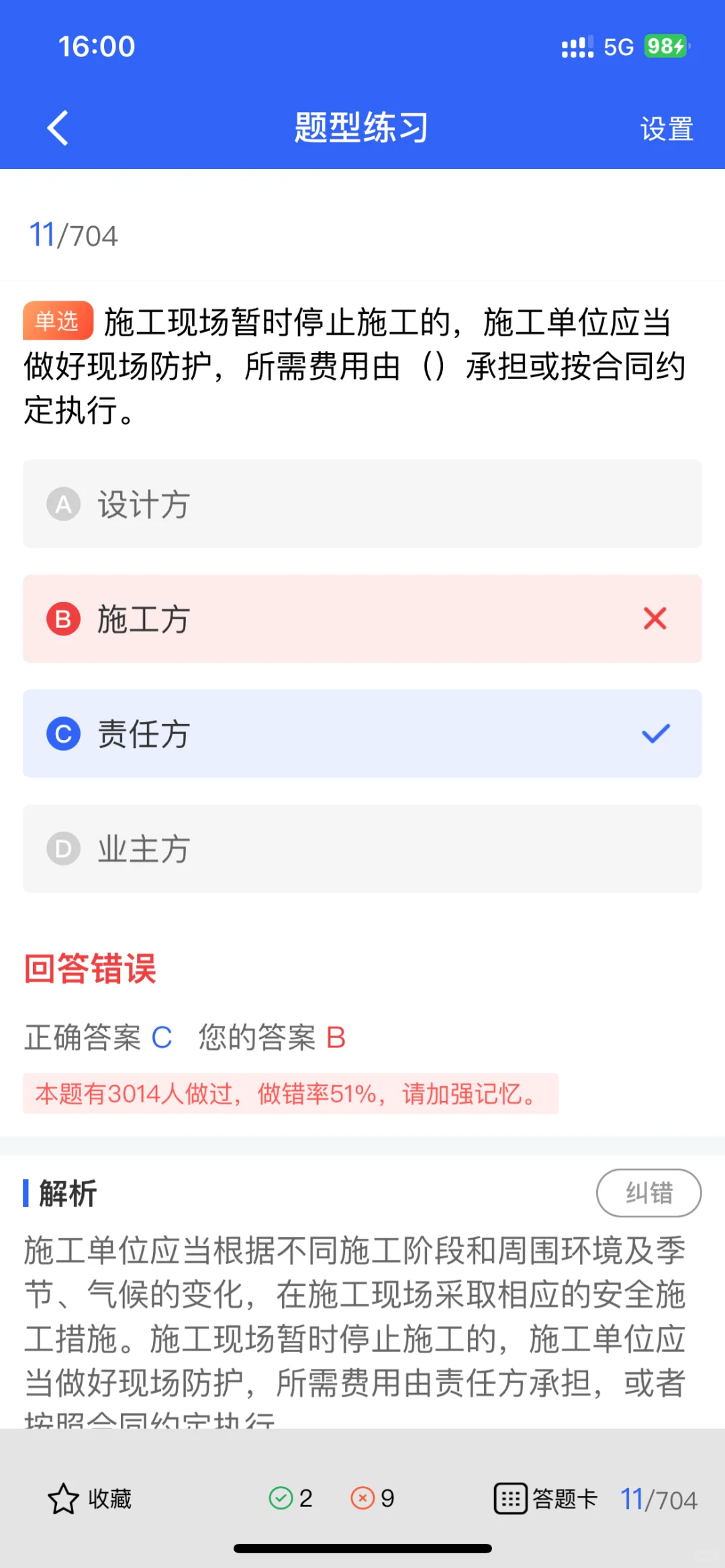Tap the red wrong-count icon
This screenshot has height=1568, width=725.
point(362,1498)
